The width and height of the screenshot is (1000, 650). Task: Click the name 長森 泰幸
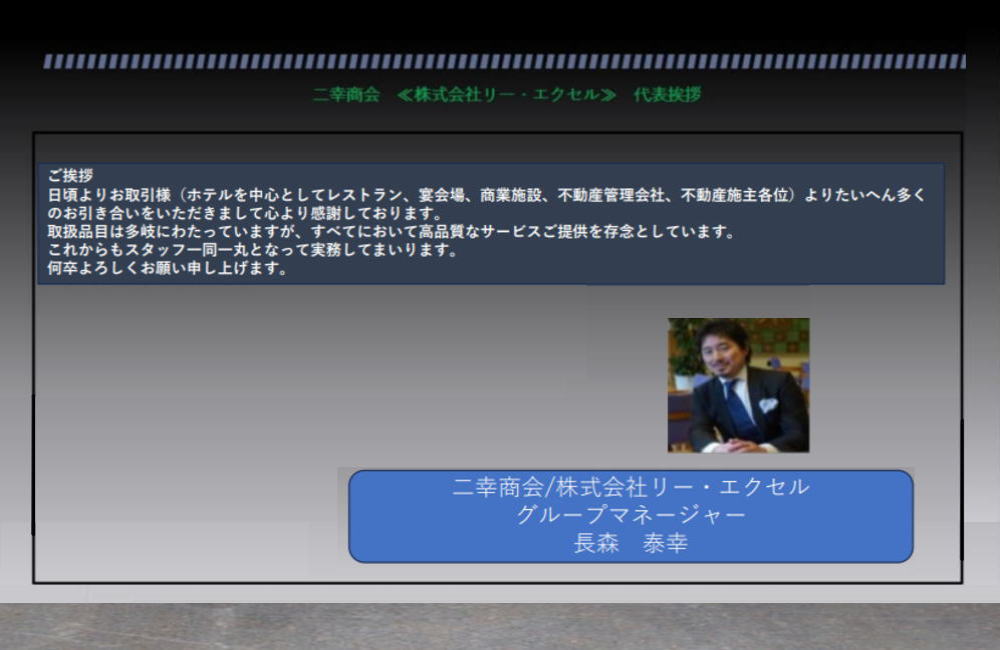(x=631, y=543)
